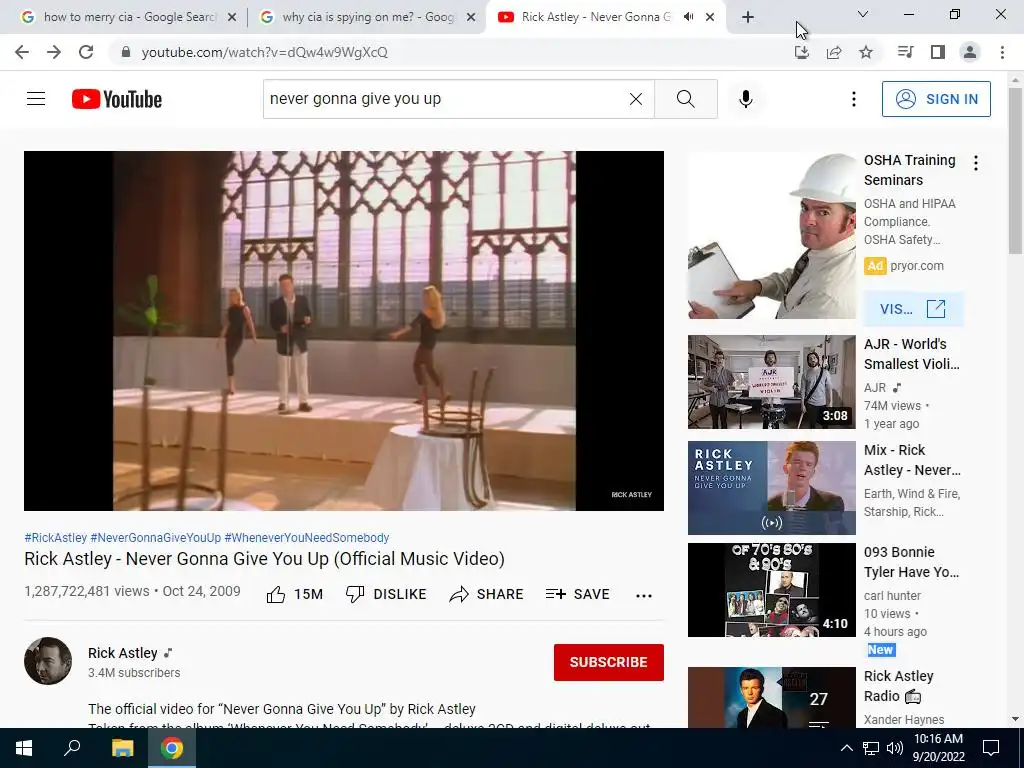Bookmark this page with star icon
This screenshot has height=768, width=1024.
(866, 52)
